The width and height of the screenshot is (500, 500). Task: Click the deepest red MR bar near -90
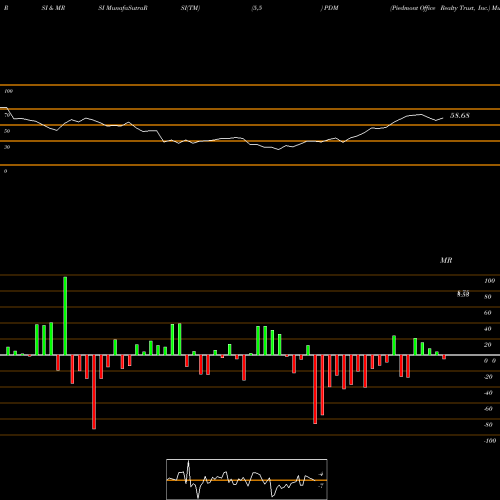(x=94, y=392)
